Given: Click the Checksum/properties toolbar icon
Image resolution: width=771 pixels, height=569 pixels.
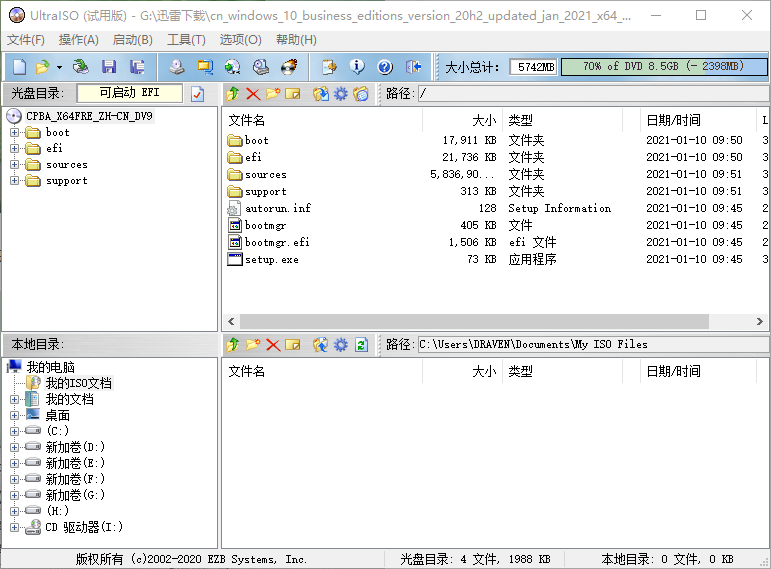Looking at the screenshot, I should (x=329, y=67).
